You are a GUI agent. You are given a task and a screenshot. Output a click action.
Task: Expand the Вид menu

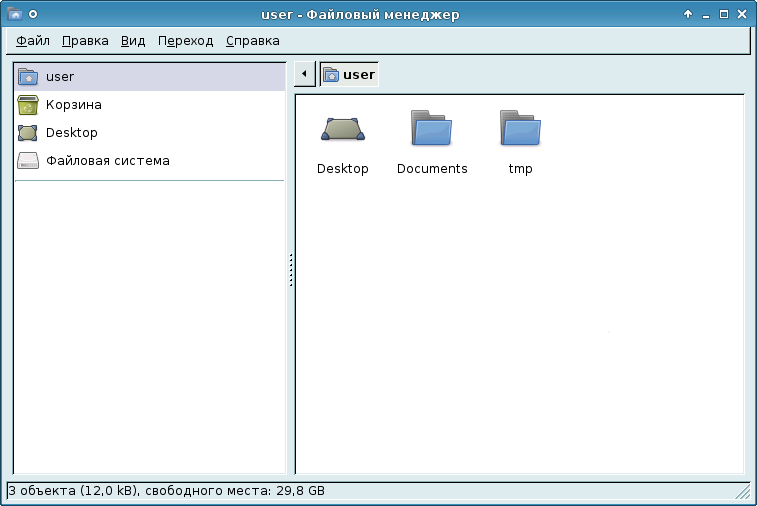[133, 41]
